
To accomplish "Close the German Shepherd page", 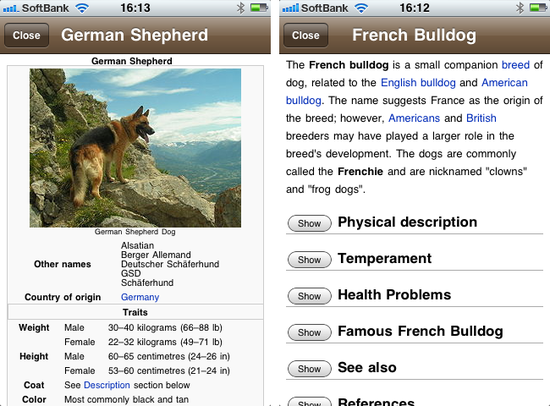I will tap(26, 35).
